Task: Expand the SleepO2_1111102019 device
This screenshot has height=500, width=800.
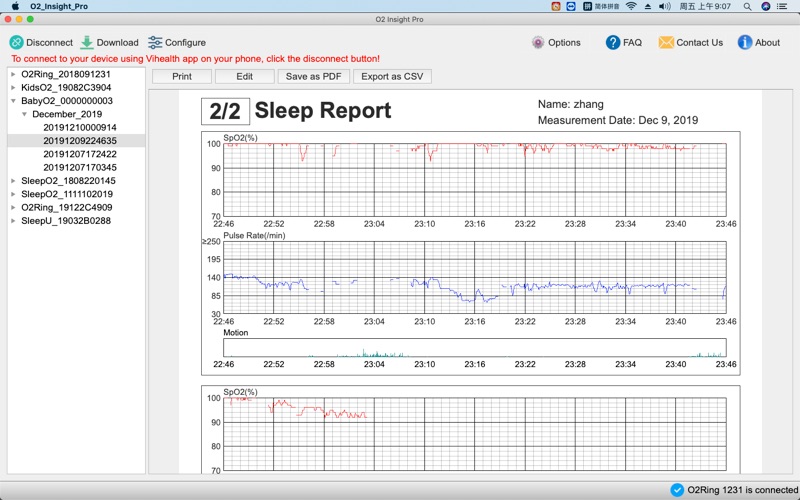Action: [13, 194]
